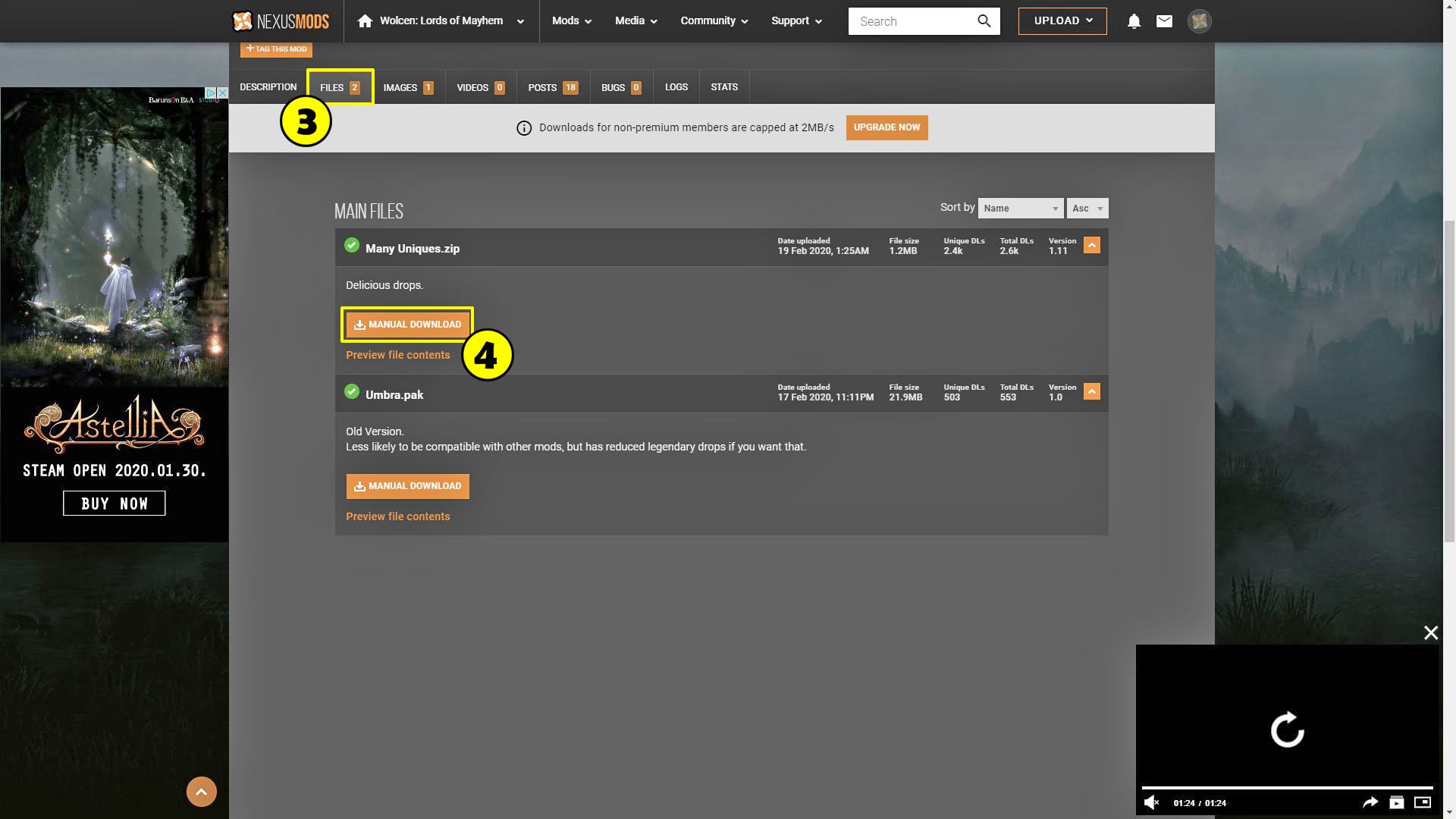Click green checkmark on Umbra.pak
Viewport: 1456px width, 819px height.
[352, 391]
